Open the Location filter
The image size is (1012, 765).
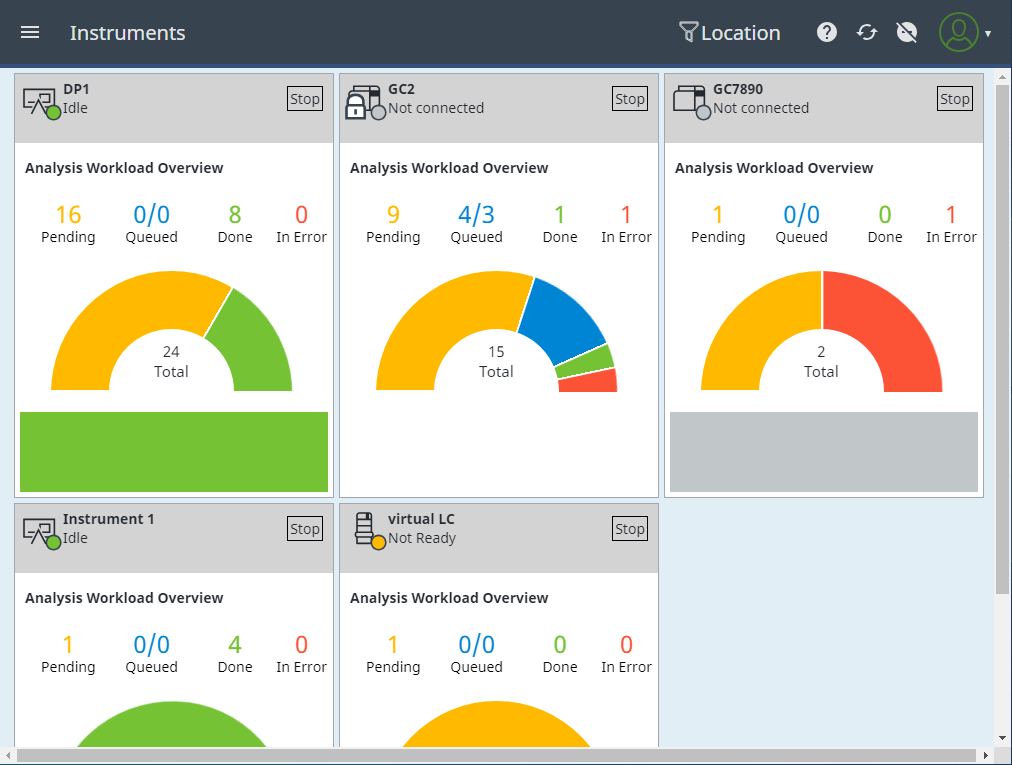click(x=730, y=32)
